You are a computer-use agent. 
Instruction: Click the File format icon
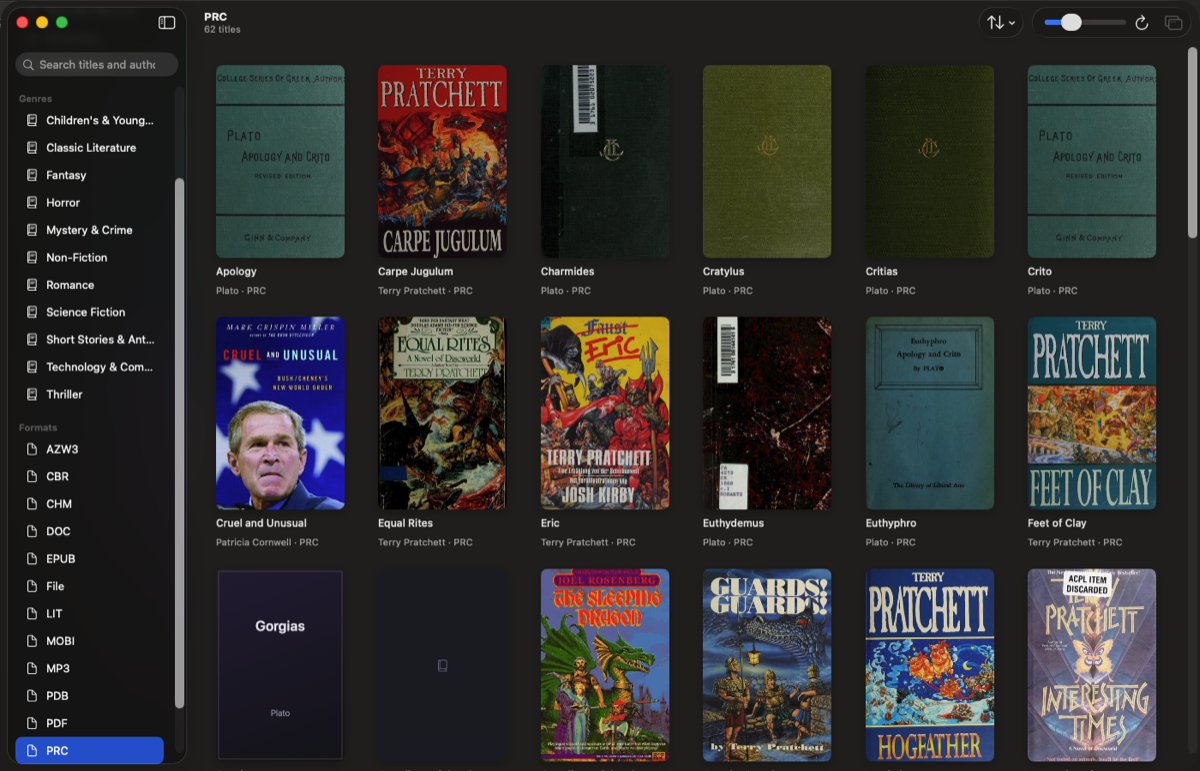tap(31, 586)
